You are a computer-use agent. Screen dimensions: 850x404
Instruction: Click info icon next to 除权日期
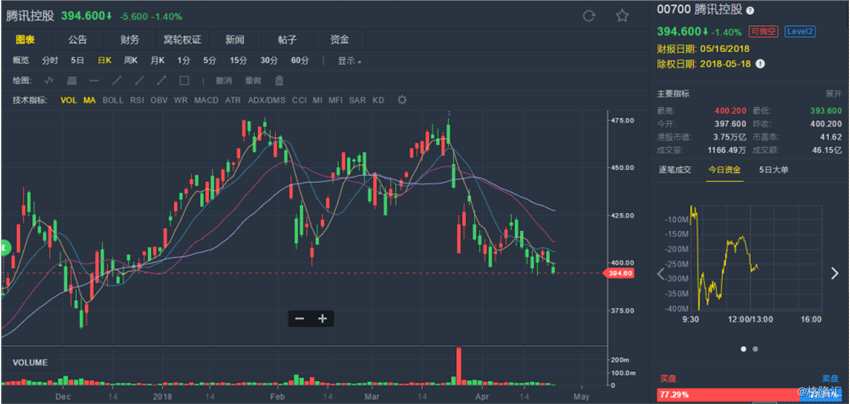coord(760,63)
